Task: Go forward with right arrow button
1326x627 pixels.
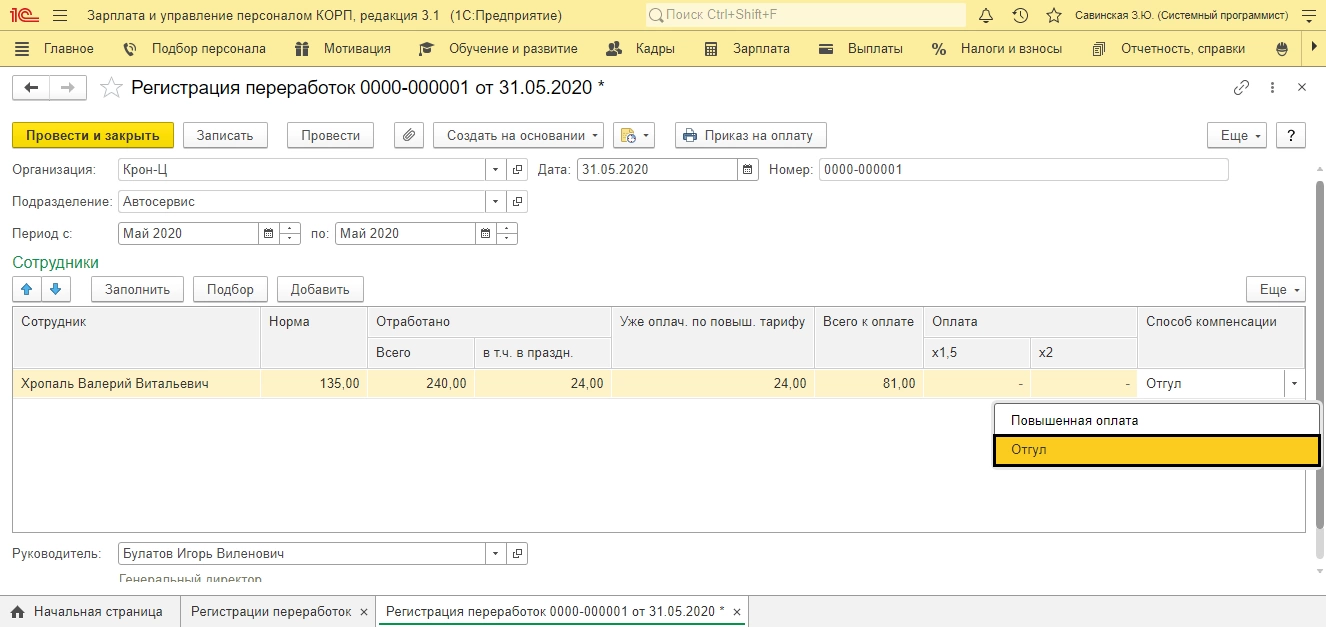Action: pos(68,88)
